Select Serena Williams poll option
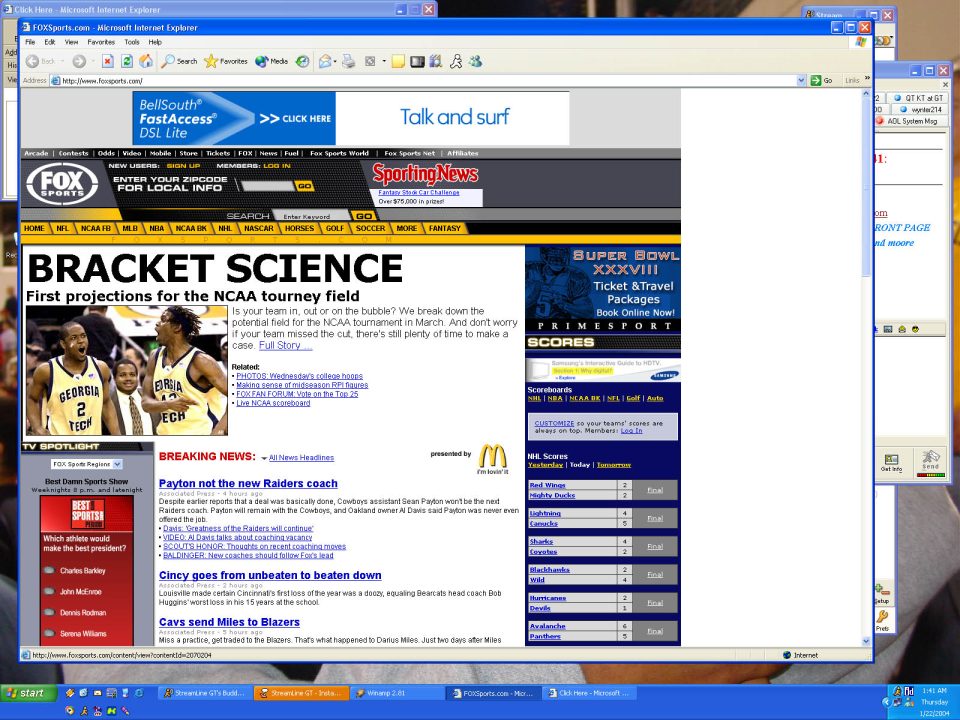The height and width of the screenshot is (720, 960). 50,634
